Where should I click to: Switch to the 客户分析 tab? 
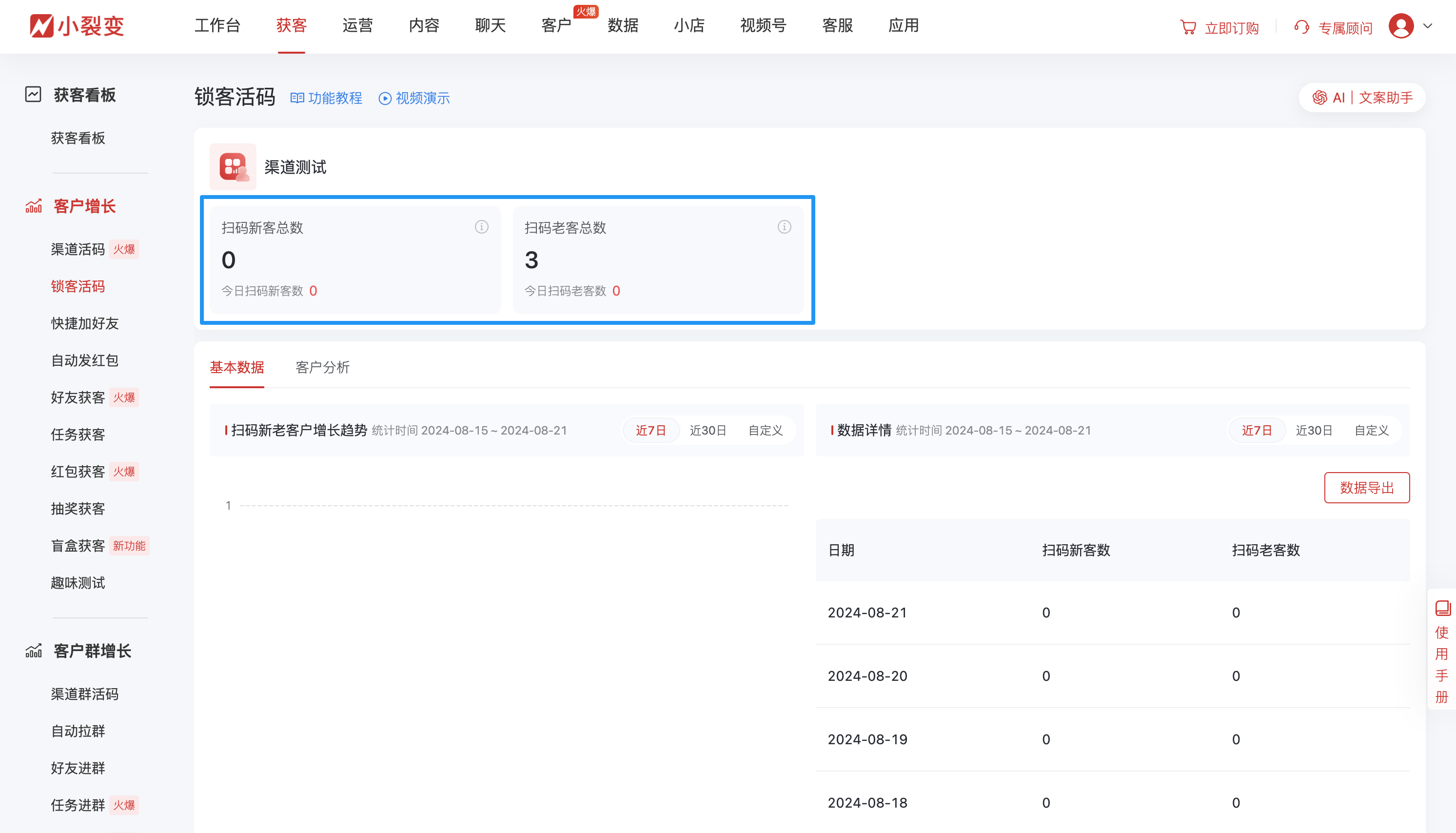322,368
